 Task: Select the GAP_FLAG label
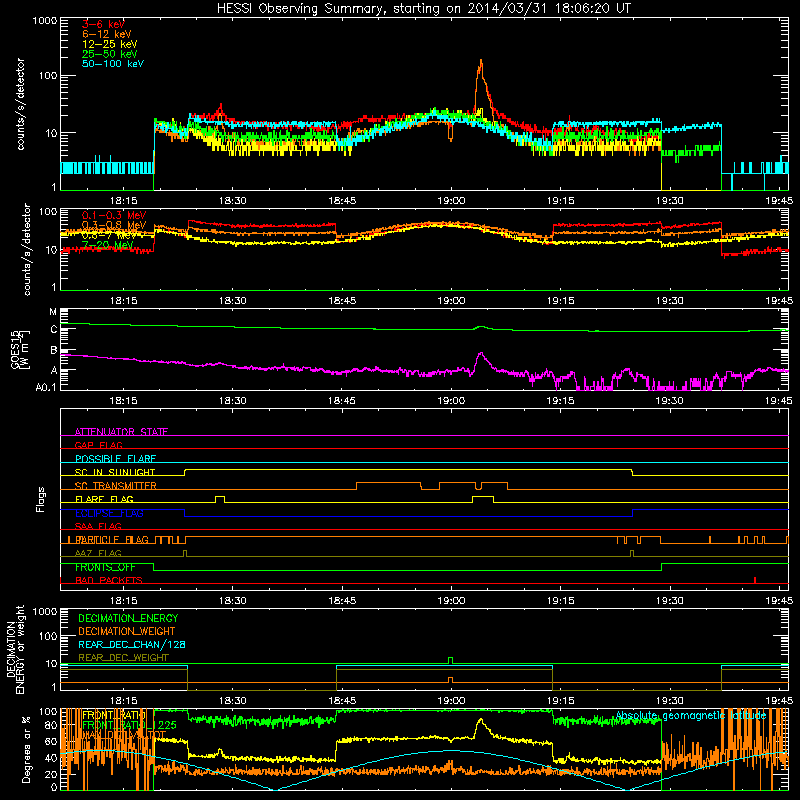coord(98,445)
